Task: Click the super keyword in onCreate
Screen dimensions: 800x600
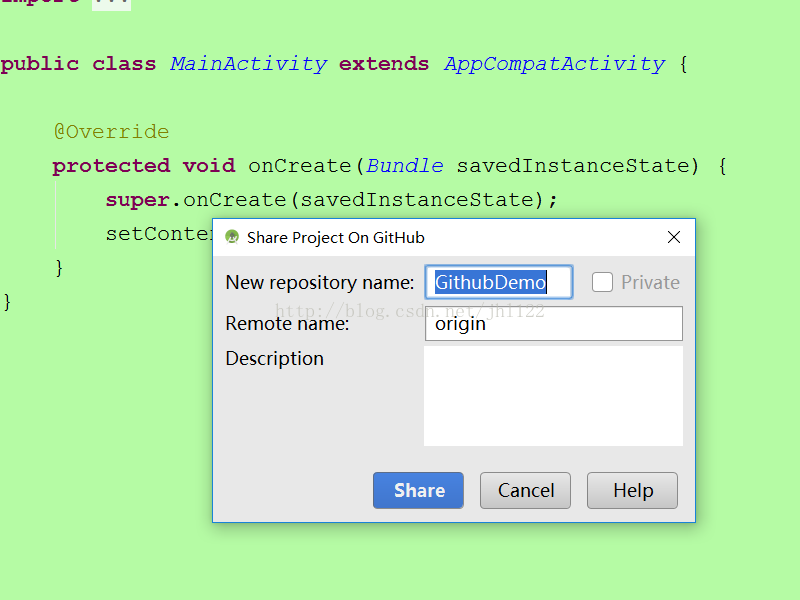Action: click(137, 200)
